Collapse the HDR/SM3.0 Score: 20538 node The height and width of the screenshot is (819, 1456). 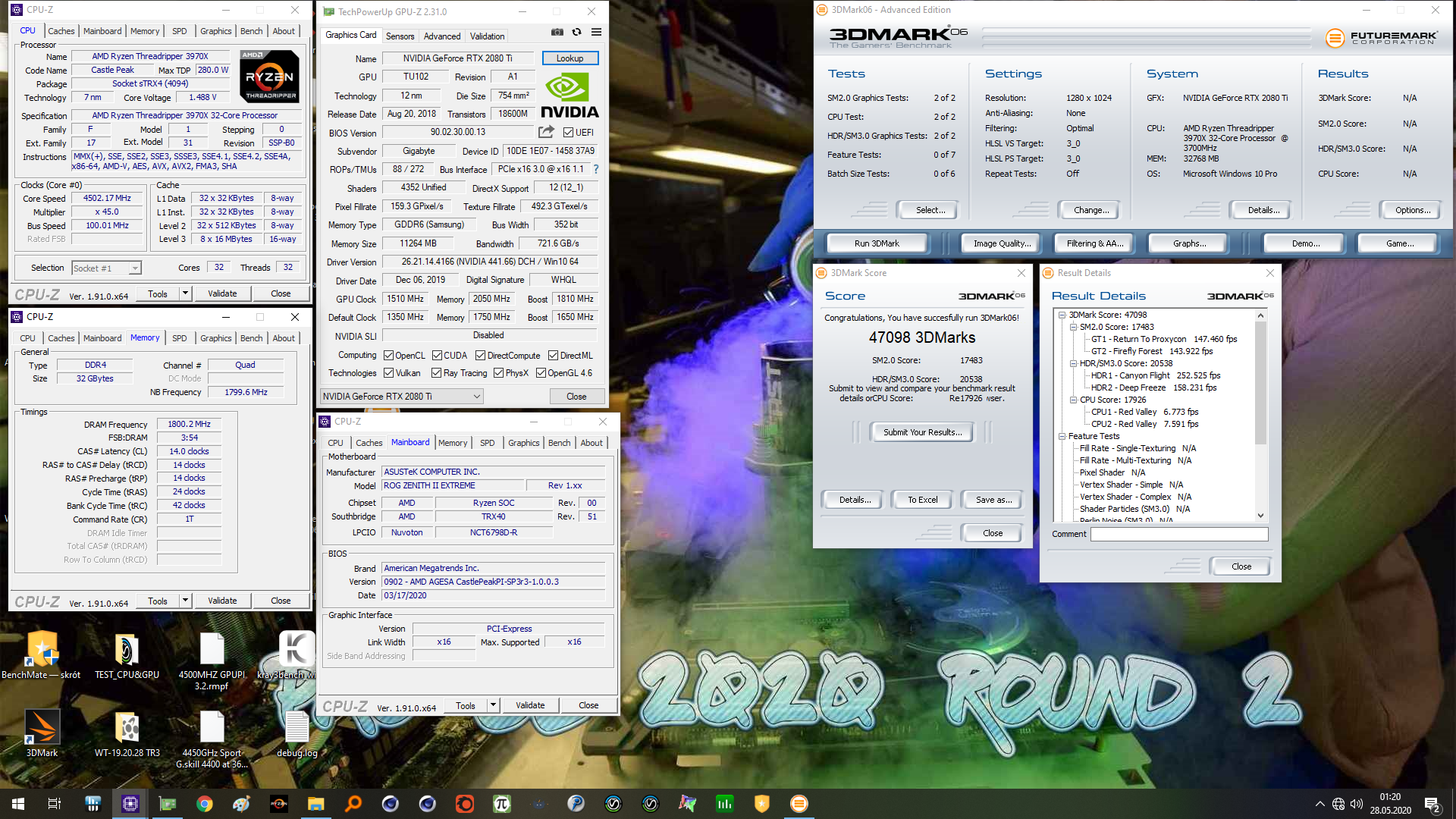(x=1074, y=363)
